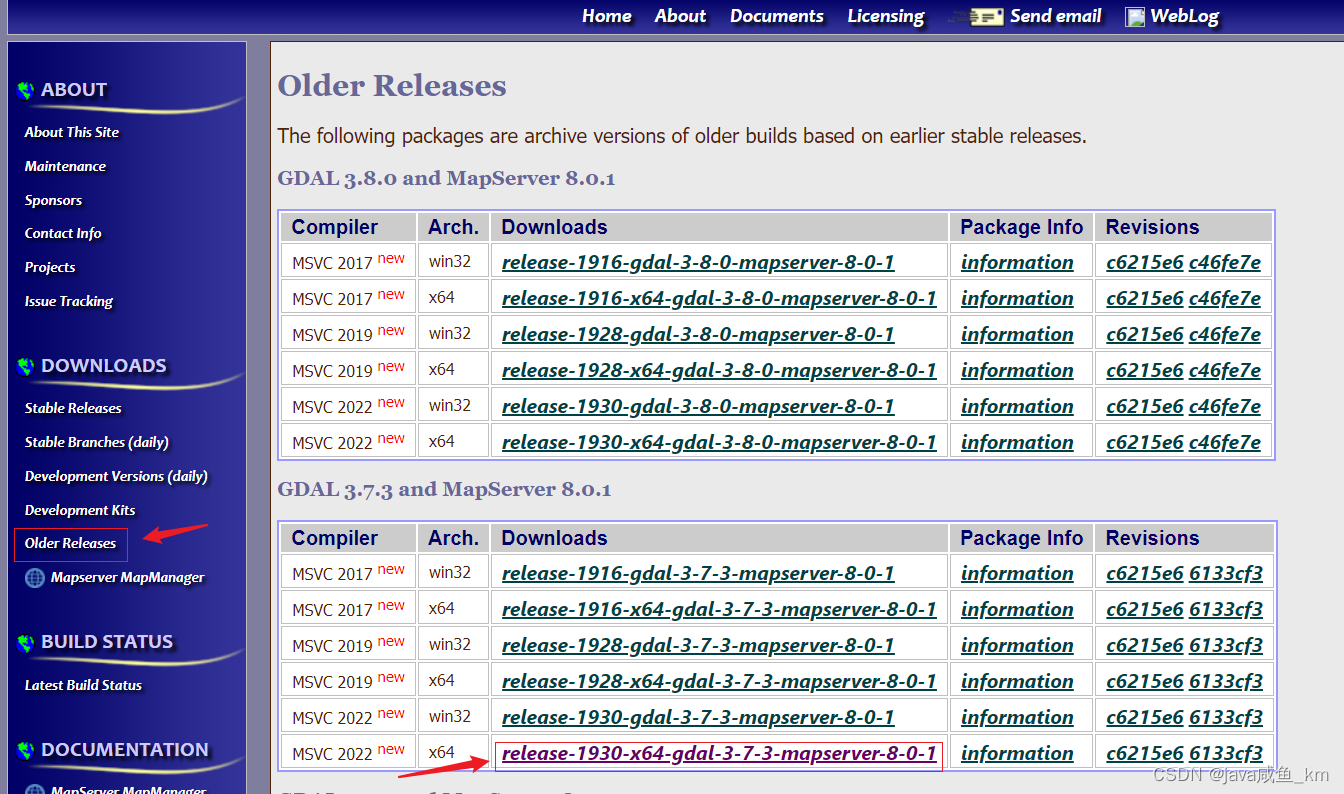
Task: Click the WebLog icon in top navigation
Action: point(1134,17)
